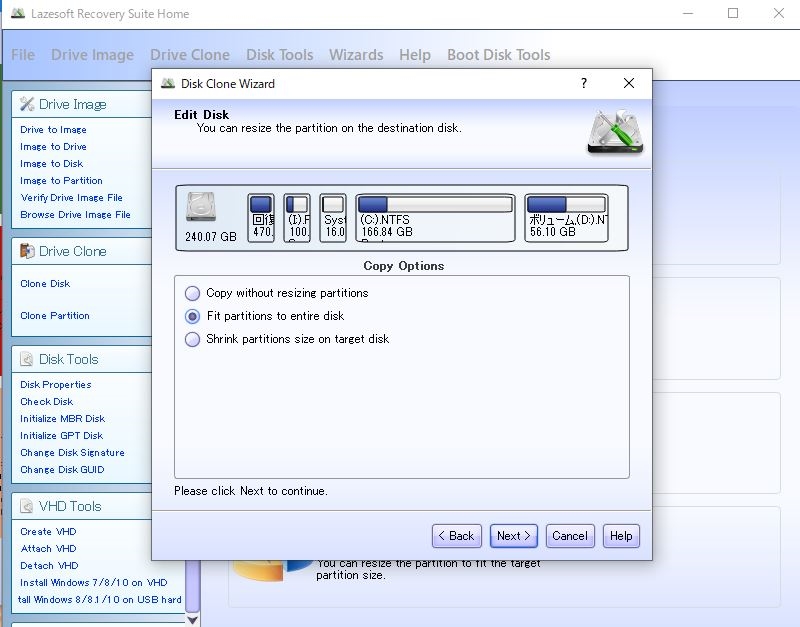Open Image to Partition link
The image size is (800, 627).
[61, 181]
